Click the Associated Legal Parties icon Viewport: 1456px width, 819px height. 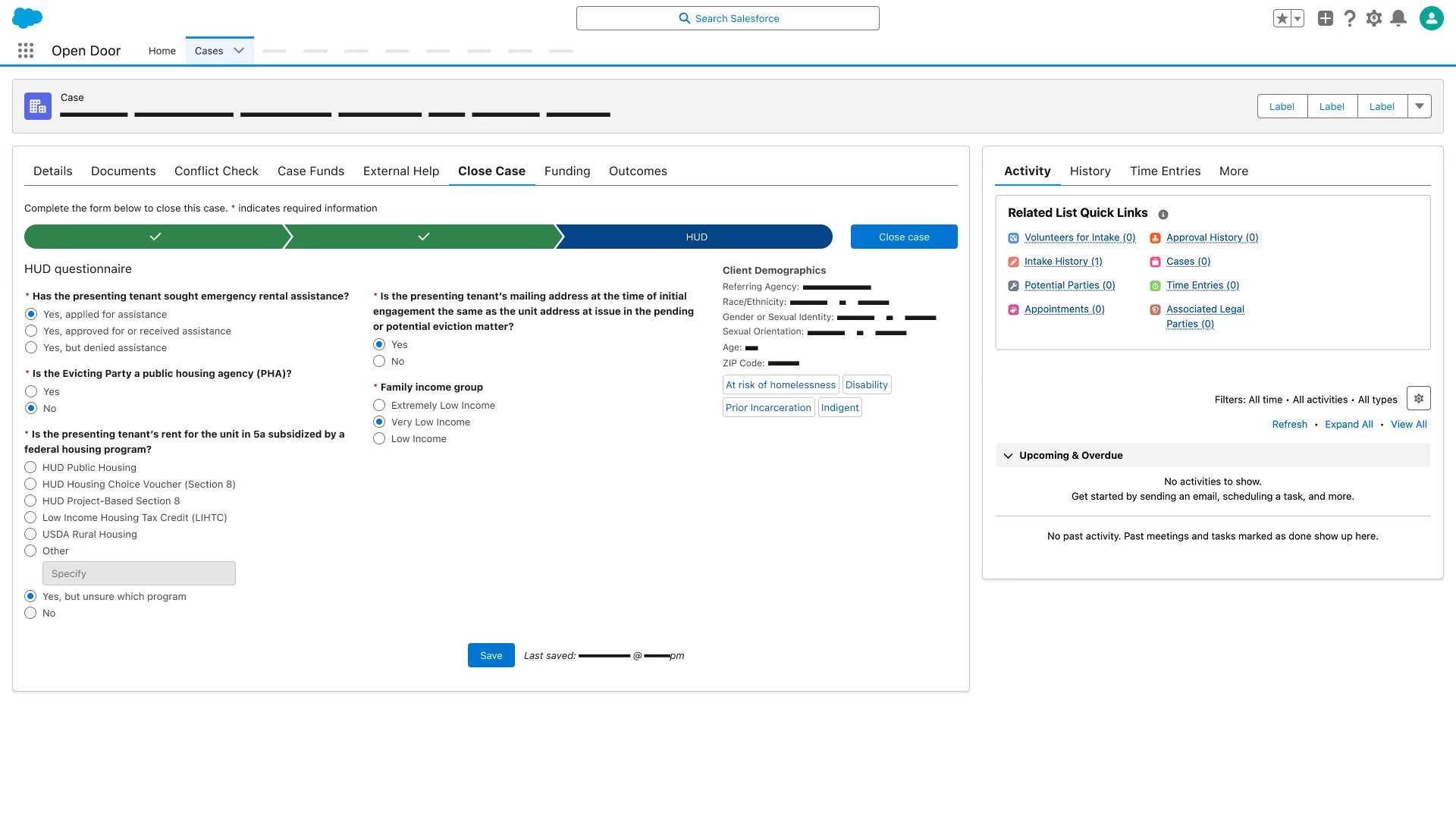coord(1155,309)
